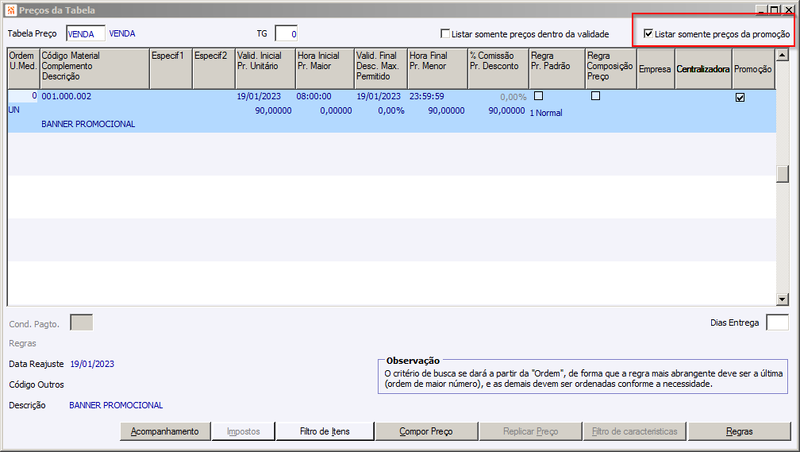Click the TG input field
The height and width of the screenshot is (452, 800).
[286, 34]
